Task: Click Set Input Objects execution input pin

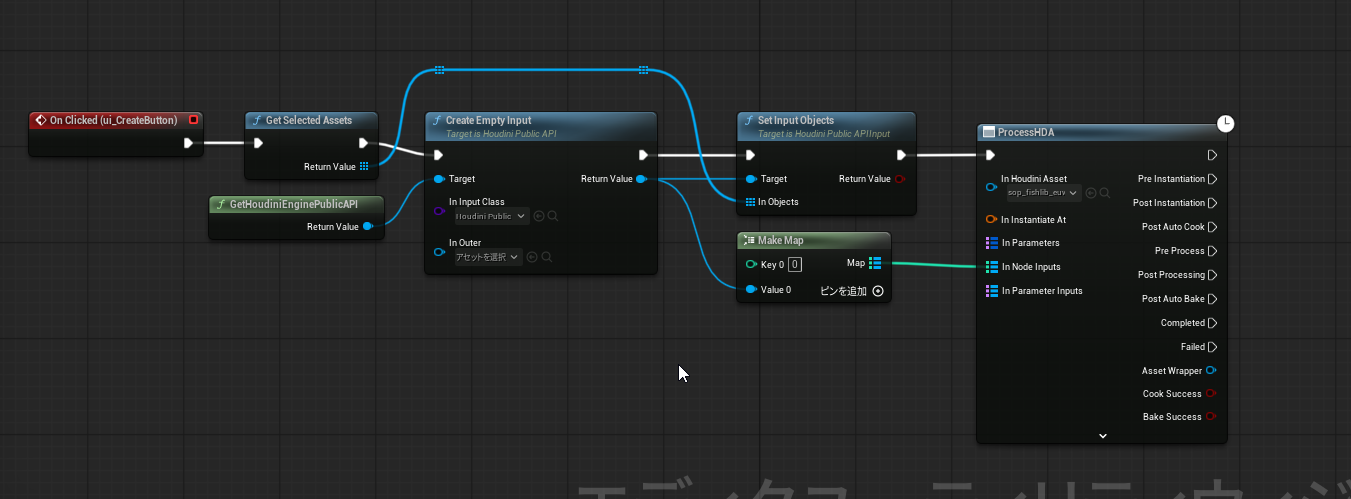Action: [751, 155]
